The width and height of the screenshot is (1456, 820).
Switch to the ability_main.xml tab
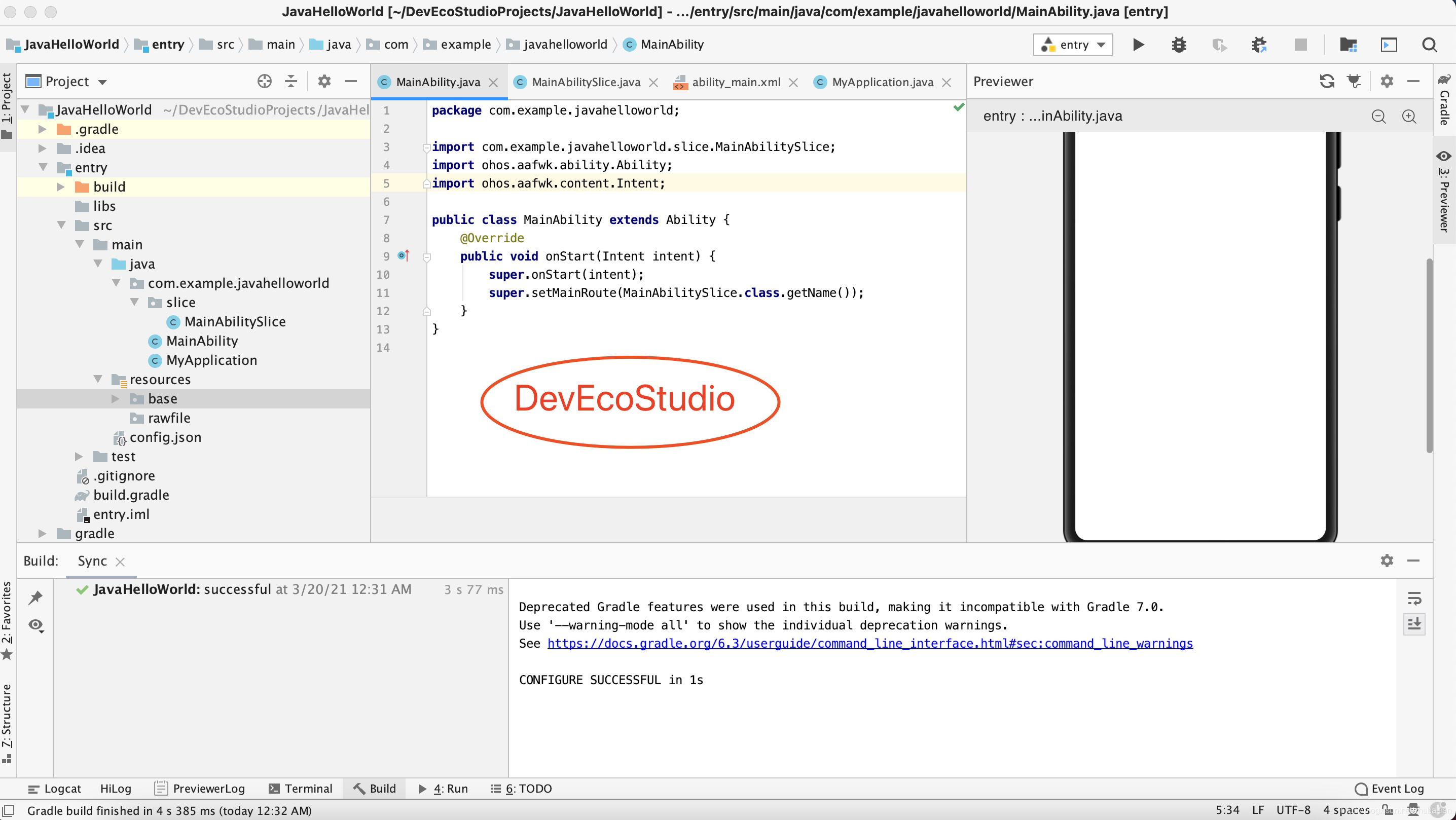[736, 83]
